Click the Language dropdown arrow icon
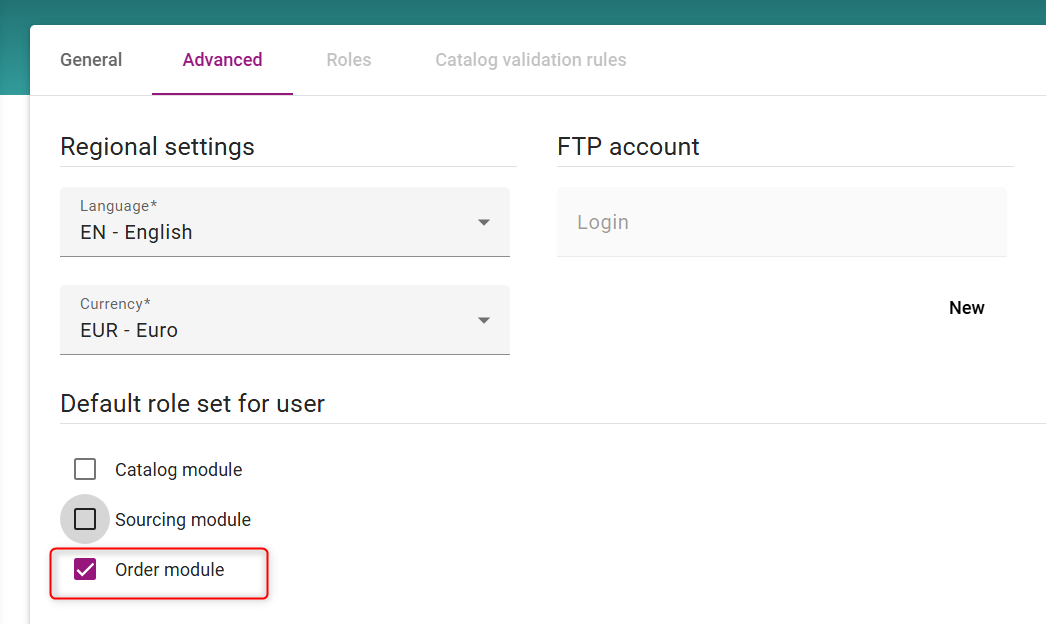The height and width of the screenshot is (624, 1046). pyautogui.click(x=484, y=222)
